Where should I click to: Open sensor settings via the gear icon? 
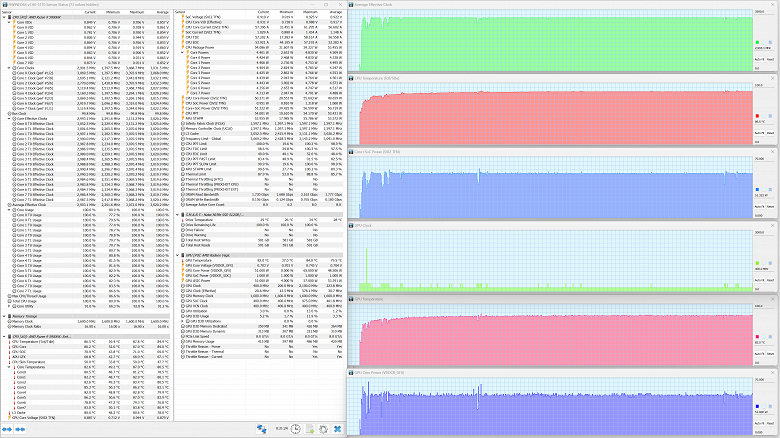(x=323, y=429)
